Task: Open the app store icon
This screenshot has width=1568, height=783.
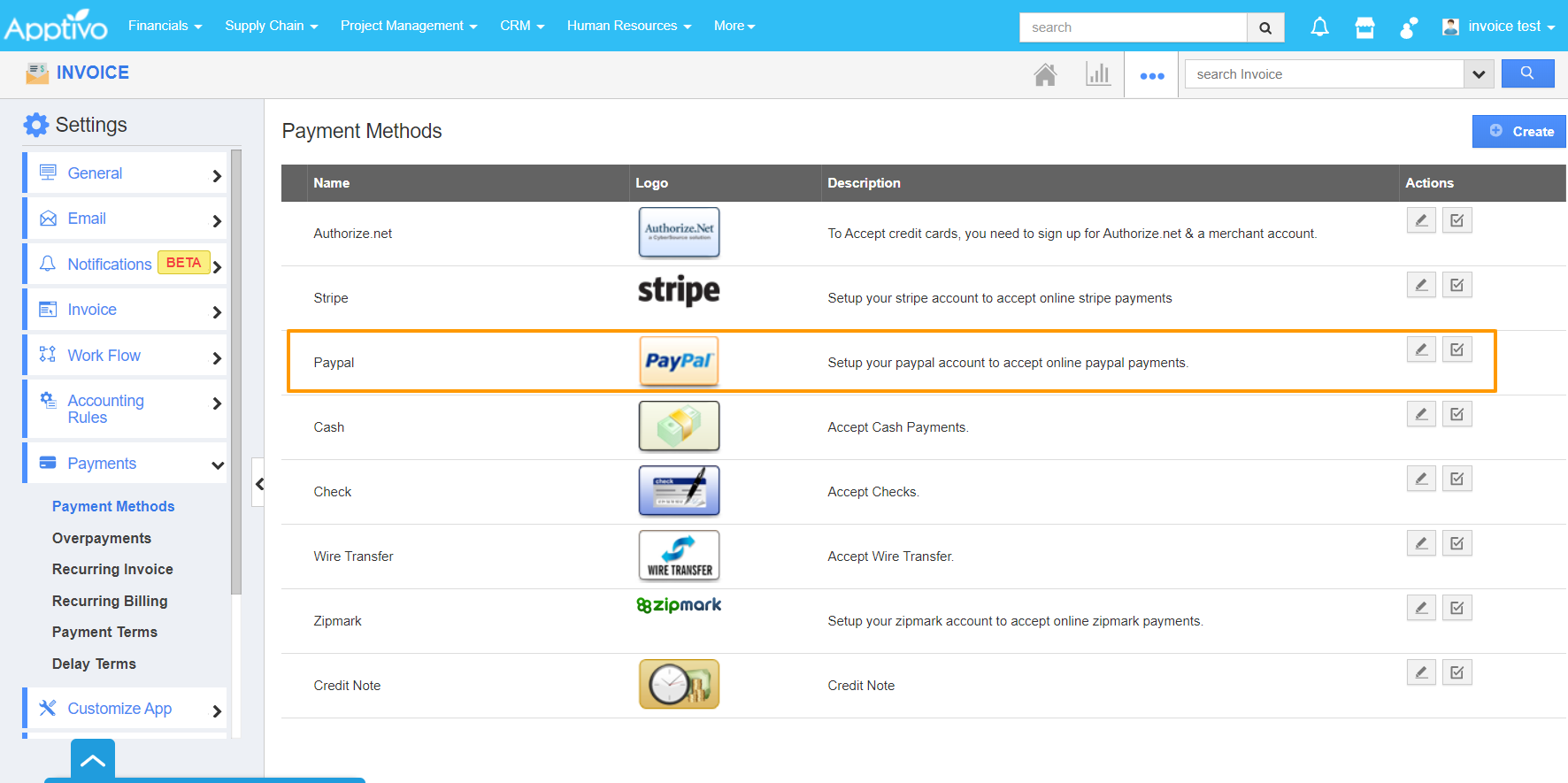Action: tap(1364, 27)
